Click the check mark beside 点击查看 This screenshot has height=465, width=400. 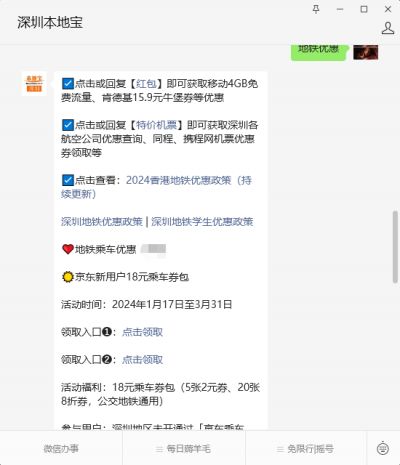[x=68, y=180]
